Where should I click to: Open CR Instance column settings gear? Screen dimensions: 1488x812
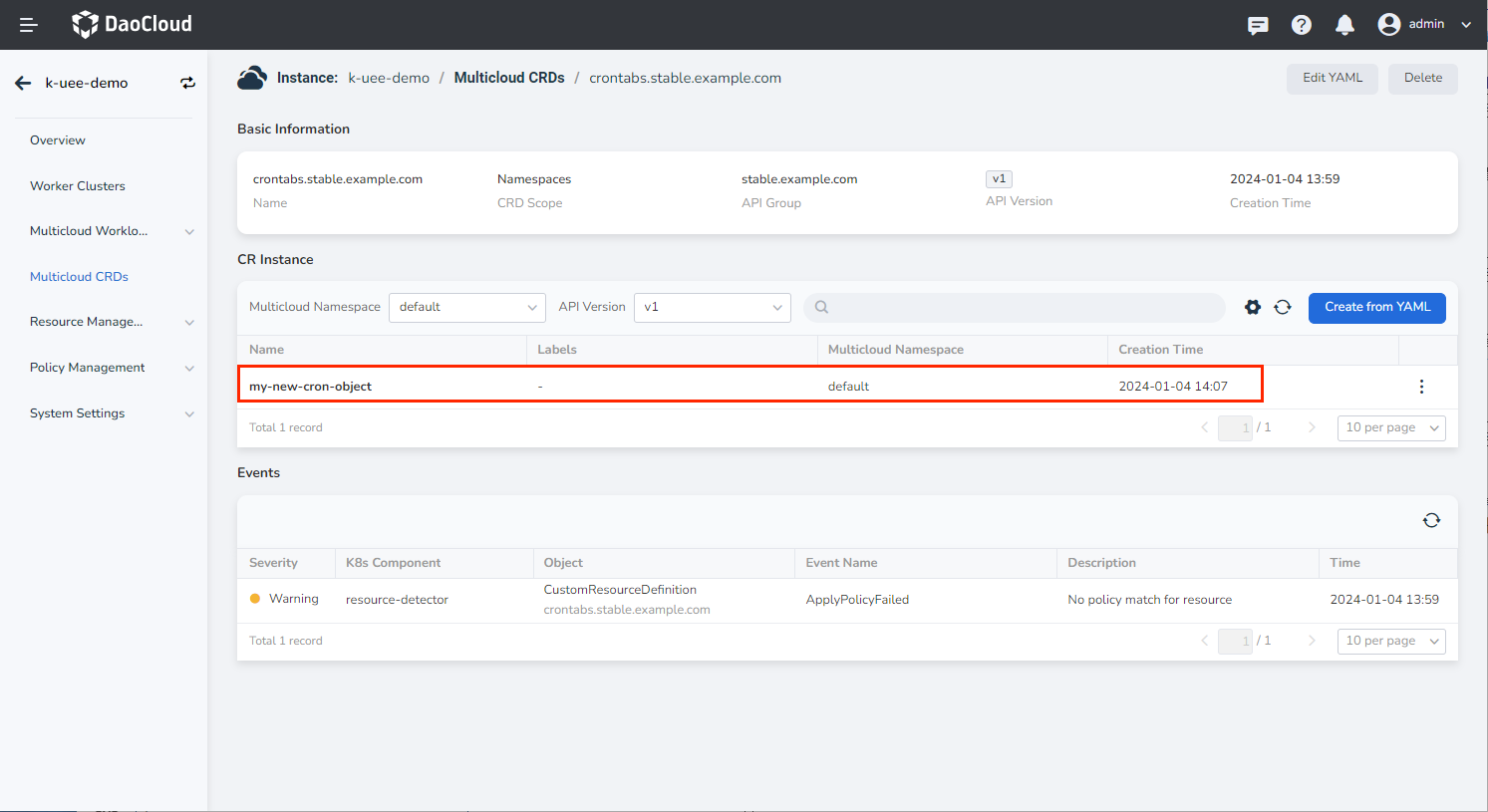point(1253,307)
